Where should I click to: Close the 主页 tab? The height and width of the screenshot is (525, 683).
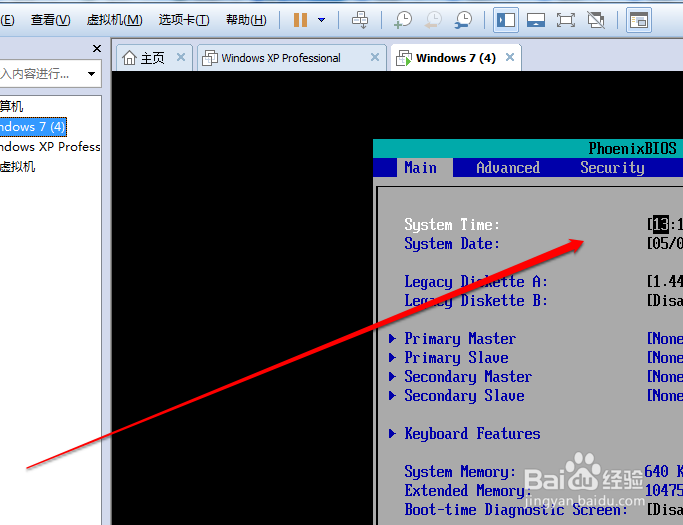coord(181,57)
